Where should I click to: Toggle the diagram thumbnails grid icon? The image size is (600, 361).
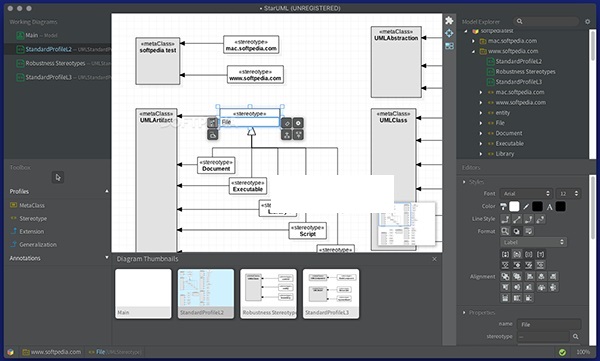[x=449, y=46]
